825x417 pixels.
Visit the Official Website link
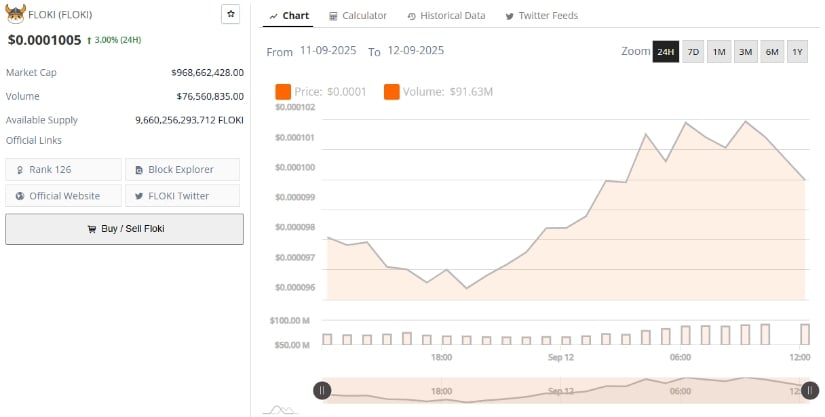[x=63, y=196]
